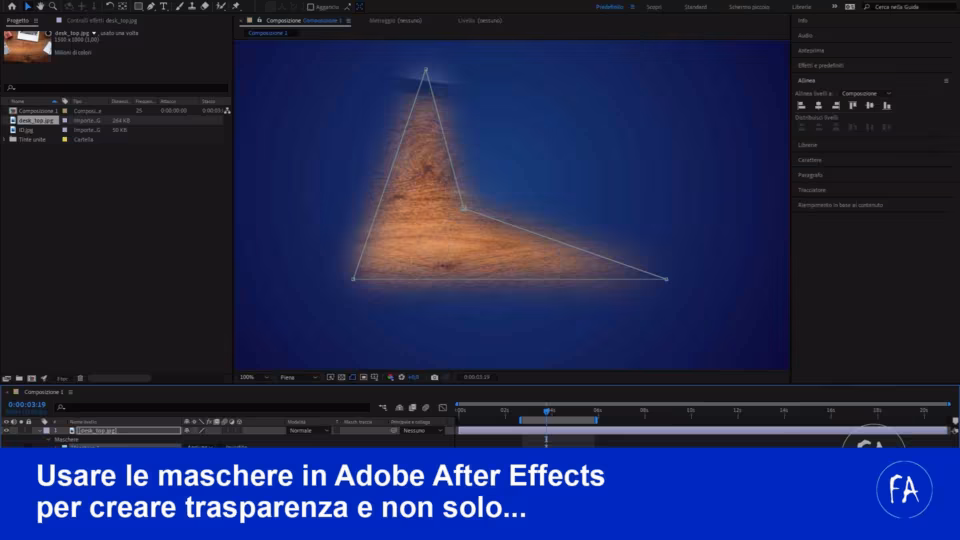Toggle hide shy layers switch in timeline
The image size is (960, 540).
[399, 408]
